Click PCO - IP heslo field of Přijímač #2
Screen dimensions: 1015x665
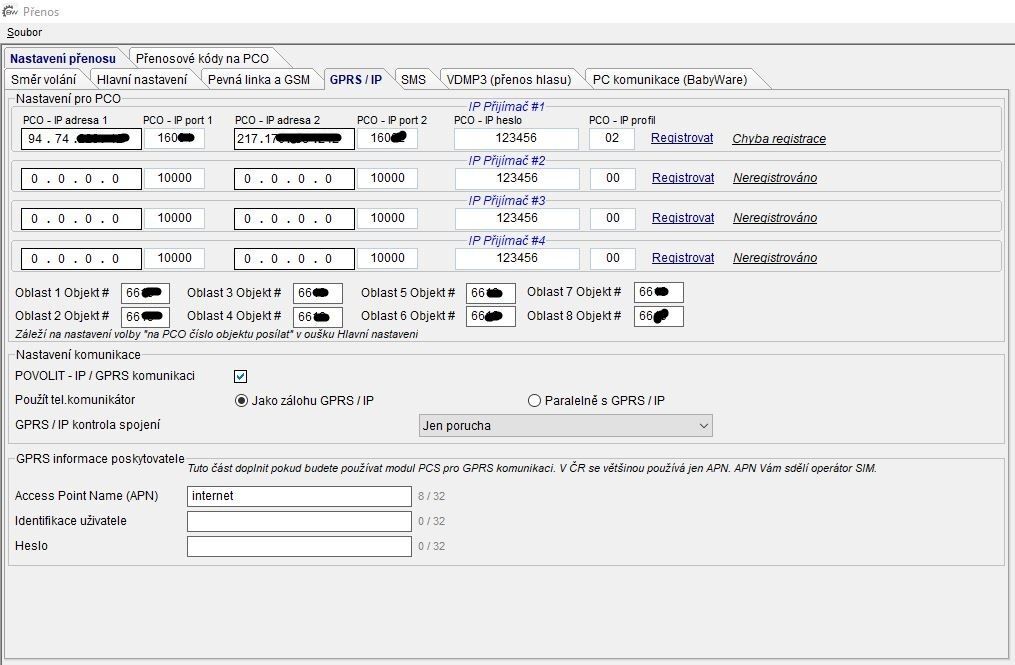(516, 178)
